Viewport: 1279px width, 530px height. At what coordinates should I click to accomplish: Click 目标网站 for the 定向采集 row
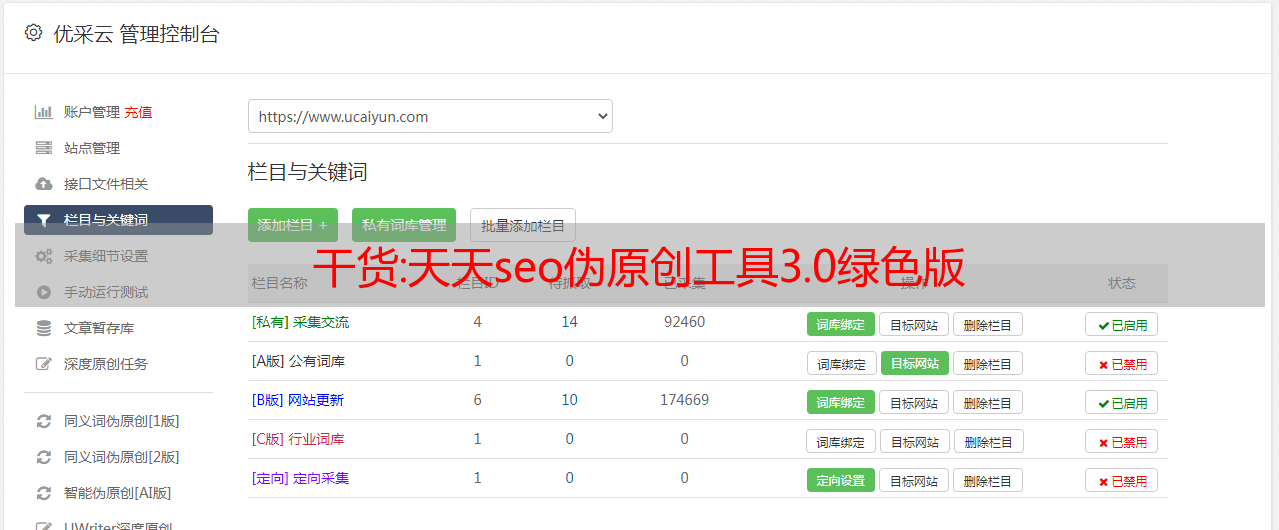pos(914,480)
